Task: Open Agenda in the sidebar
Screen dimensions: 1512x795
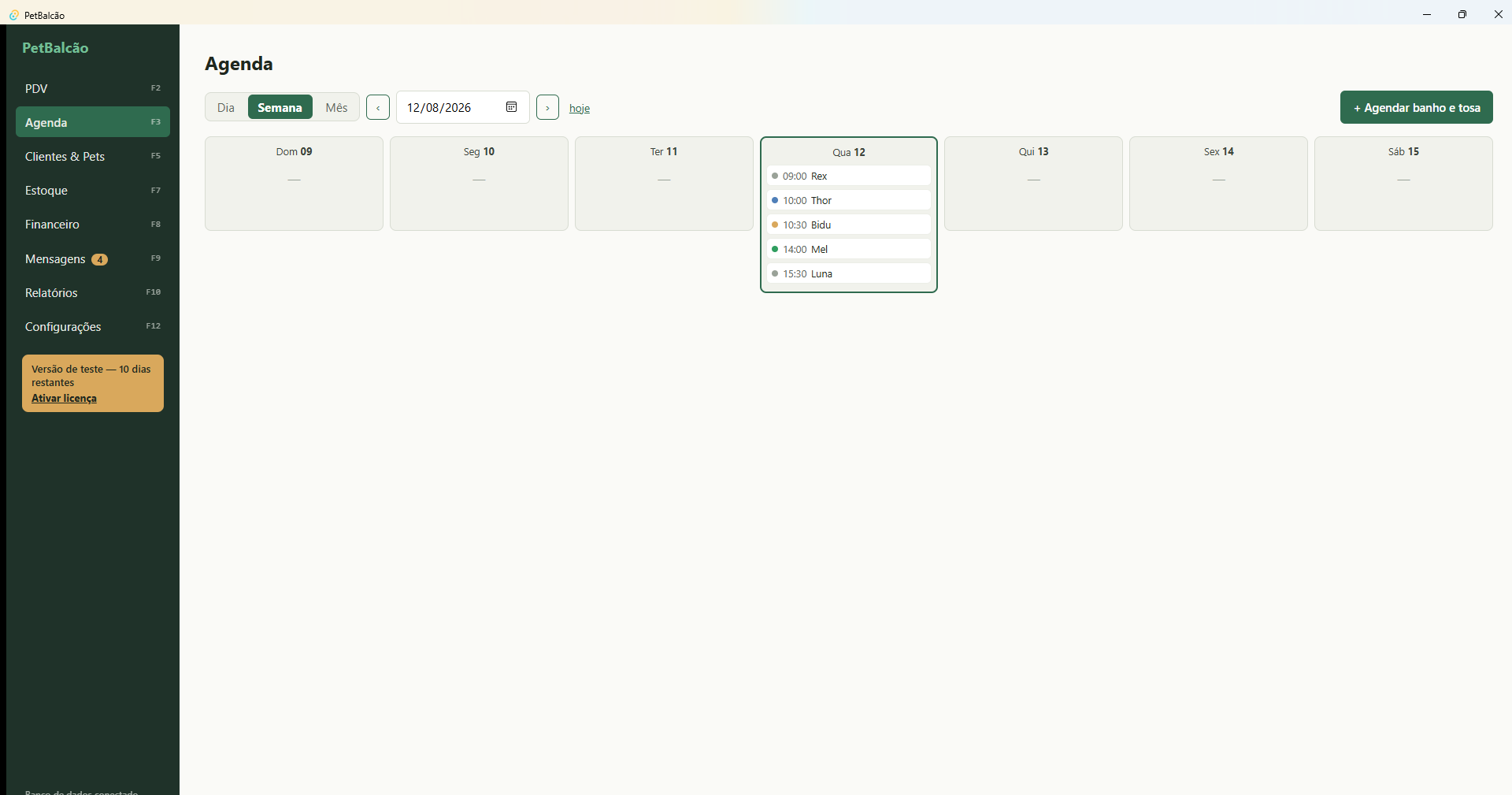Action: (93, 122)
